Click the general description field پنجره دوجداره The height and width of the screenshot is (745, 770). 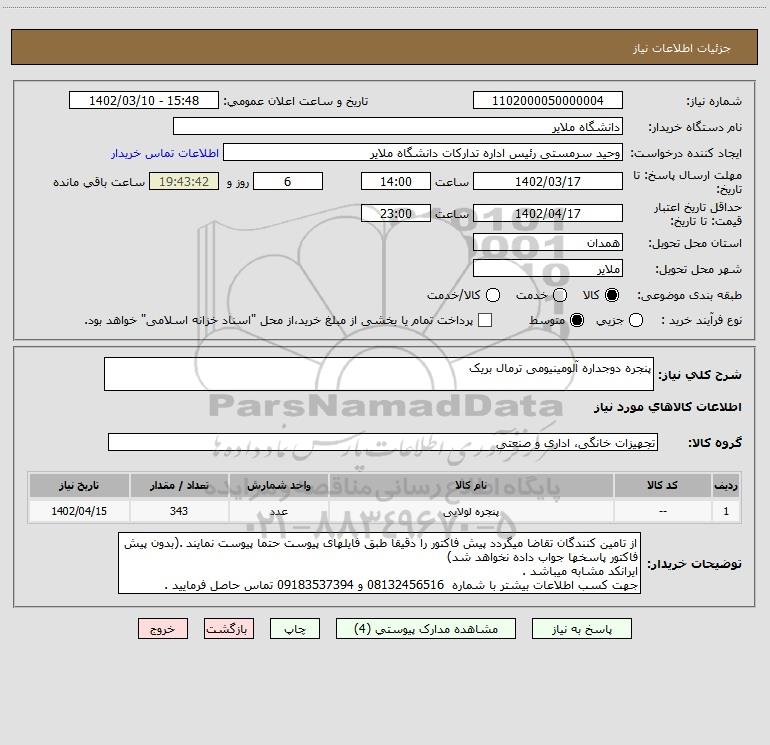click(x=379, y=374)
